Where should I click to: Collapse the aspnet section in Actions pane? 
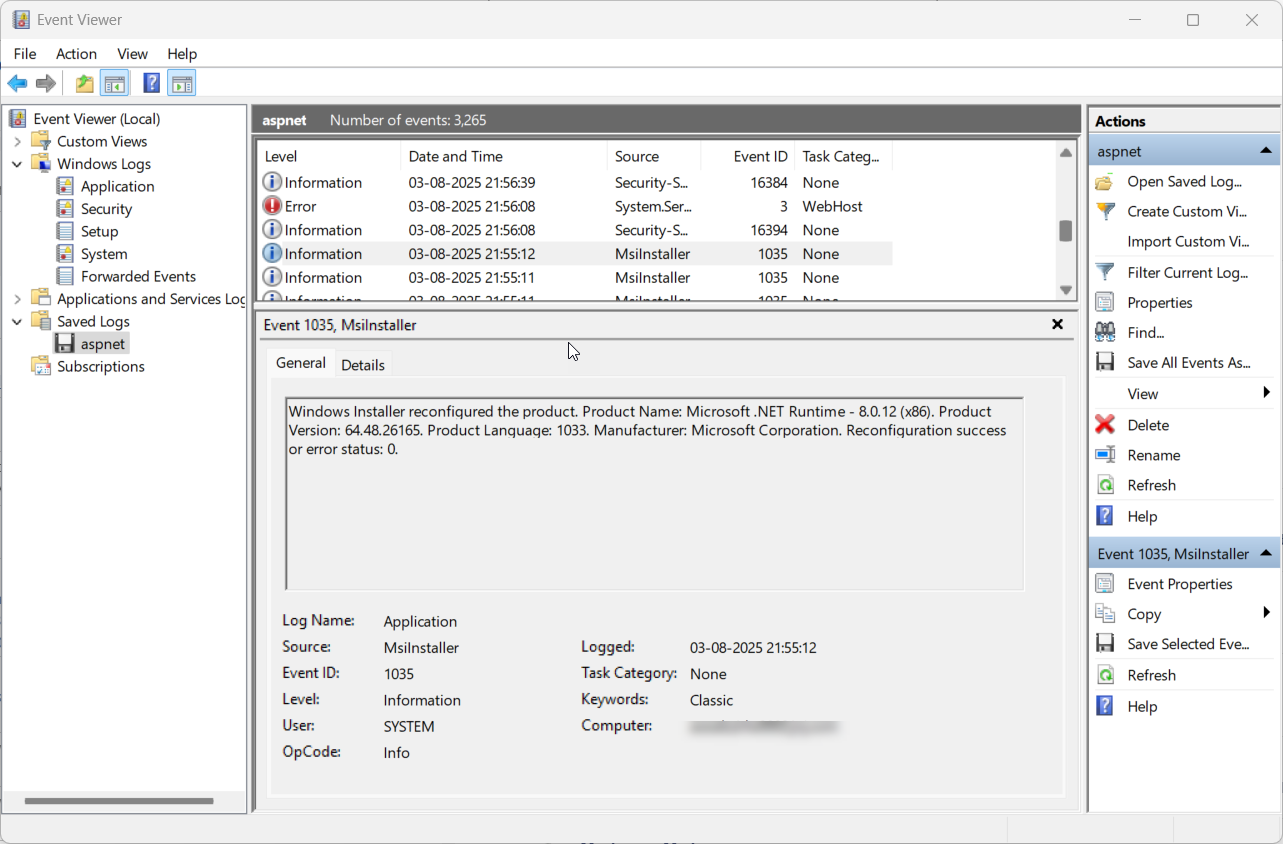(1266, 151)
